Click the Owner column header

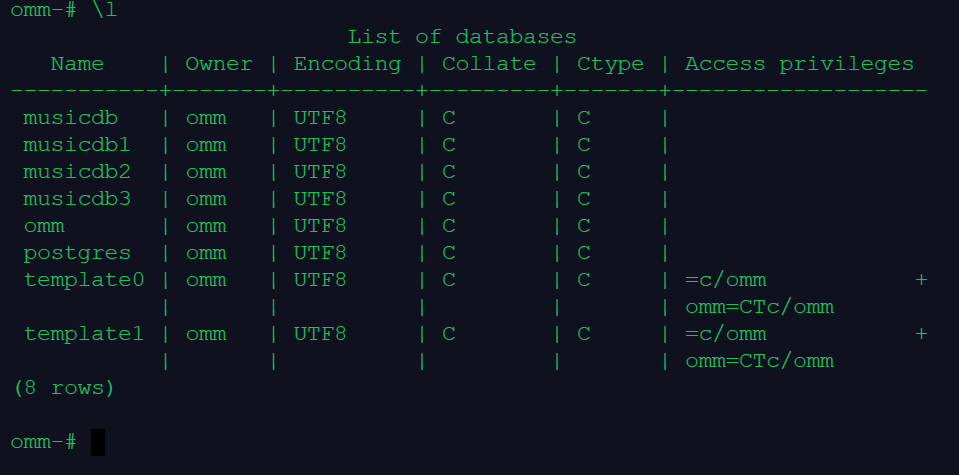pyautogui.click(x=219, y=64)
